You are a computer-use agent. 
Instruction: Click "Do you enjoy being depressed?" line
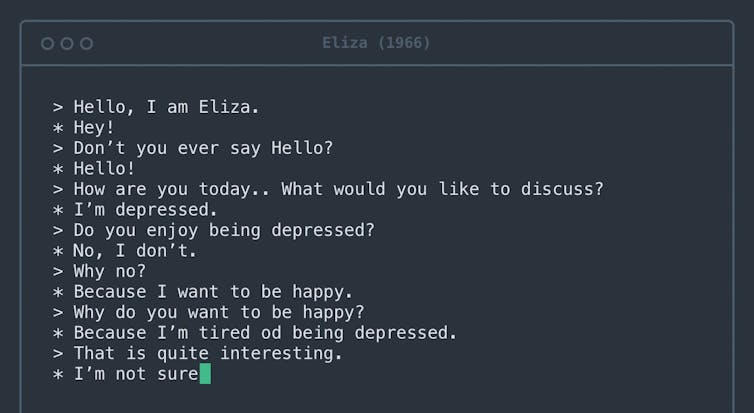[224, 230]
